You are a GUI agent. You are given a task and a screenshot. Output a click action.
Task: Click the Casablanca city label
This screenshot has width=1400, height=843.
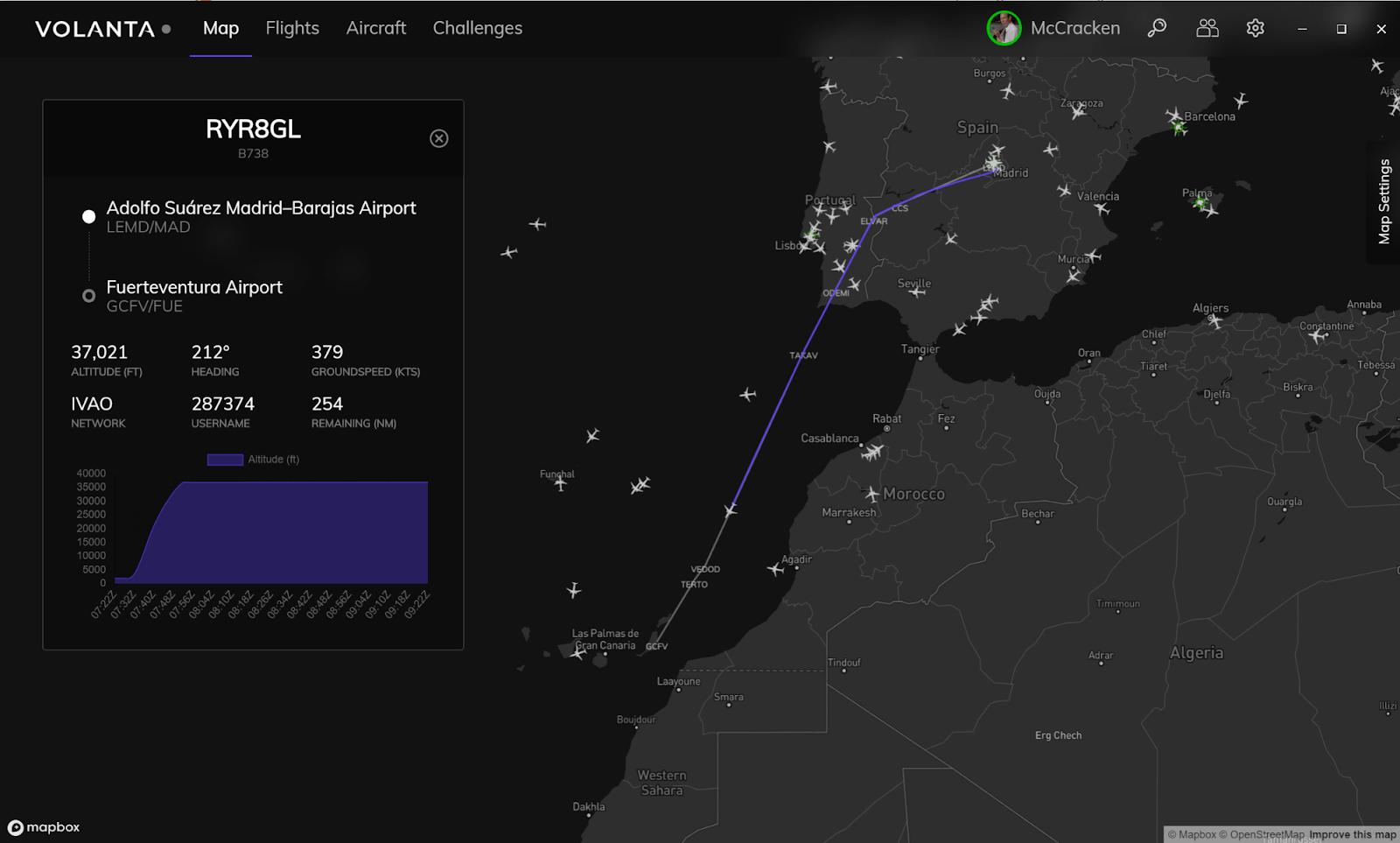pyautogui.click(x=829, y=438)
